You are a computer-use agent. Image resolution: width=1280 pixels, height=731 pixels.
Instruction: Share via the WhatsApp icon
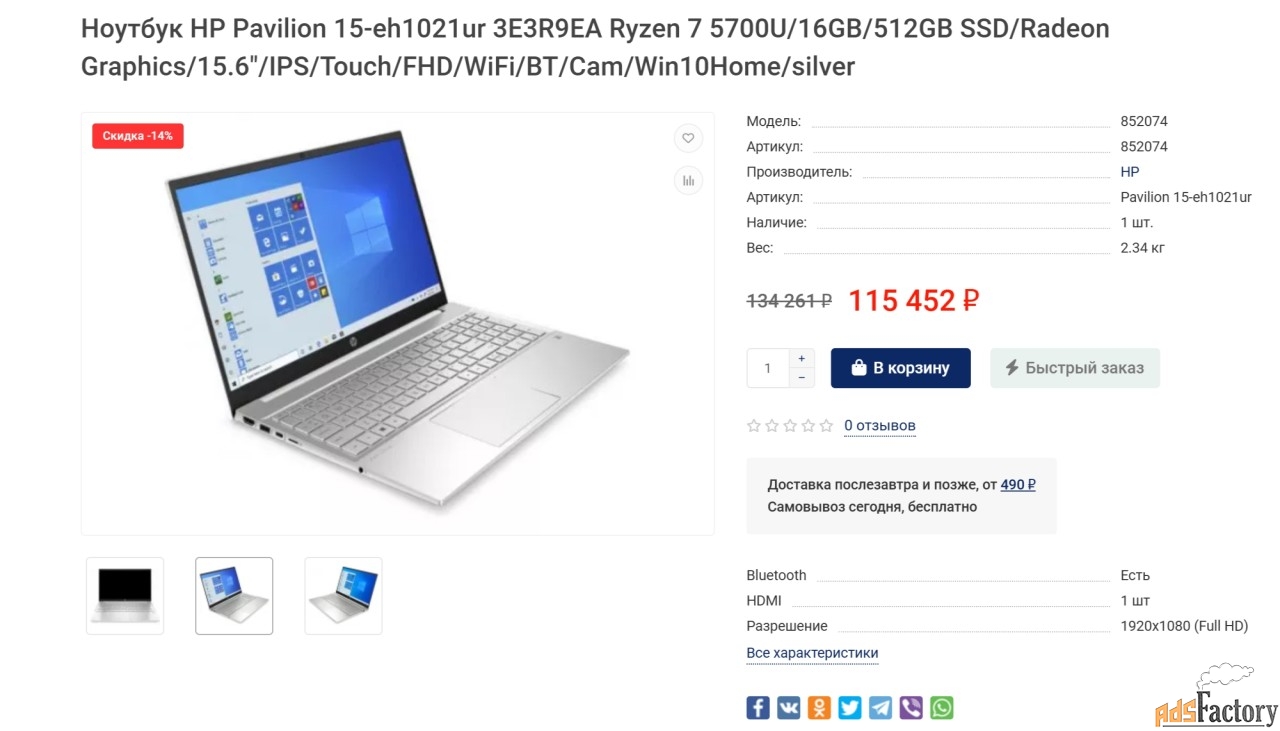(942, 708)
